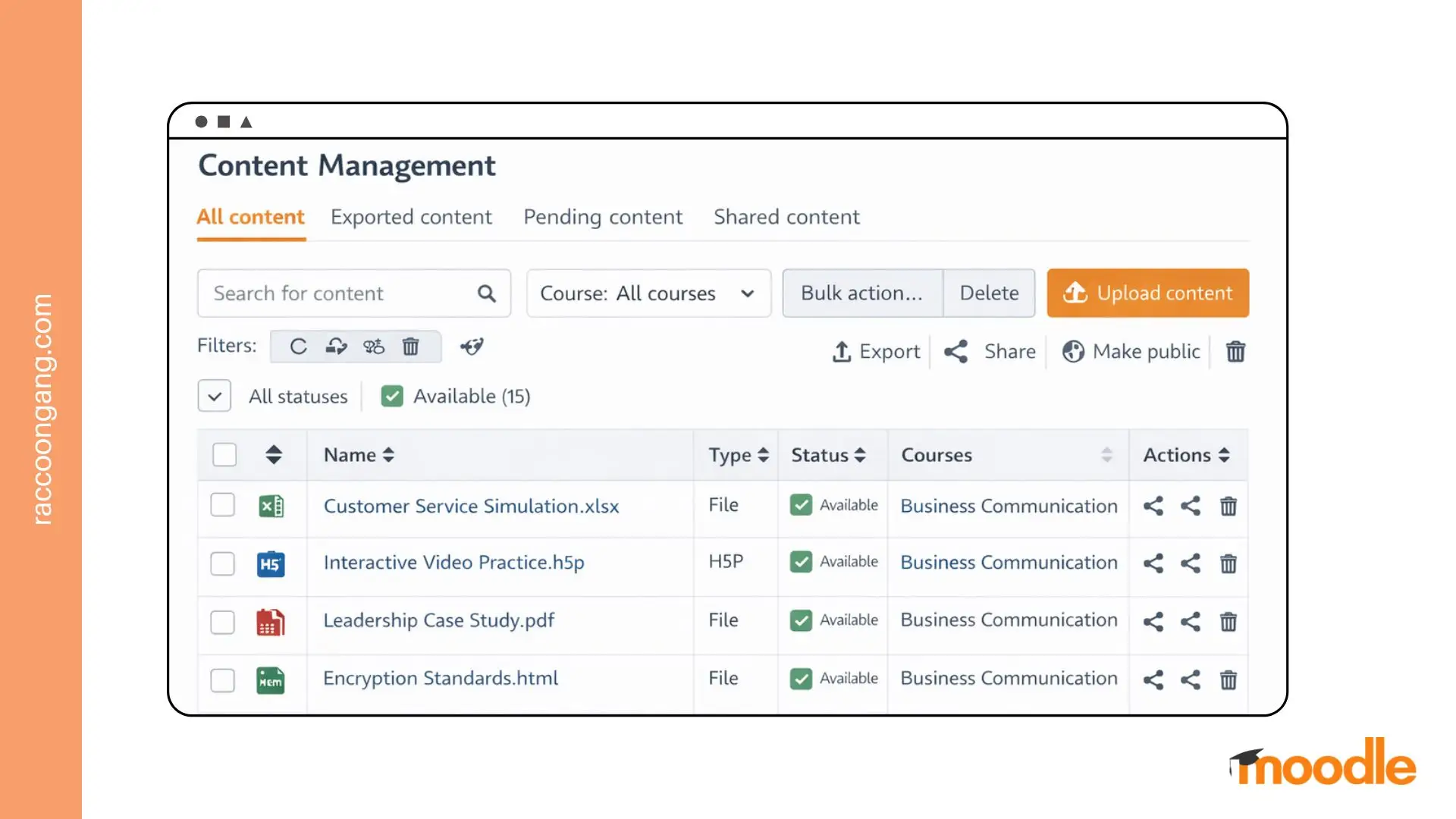Check the Available (15) checkbox

(392, 395)
